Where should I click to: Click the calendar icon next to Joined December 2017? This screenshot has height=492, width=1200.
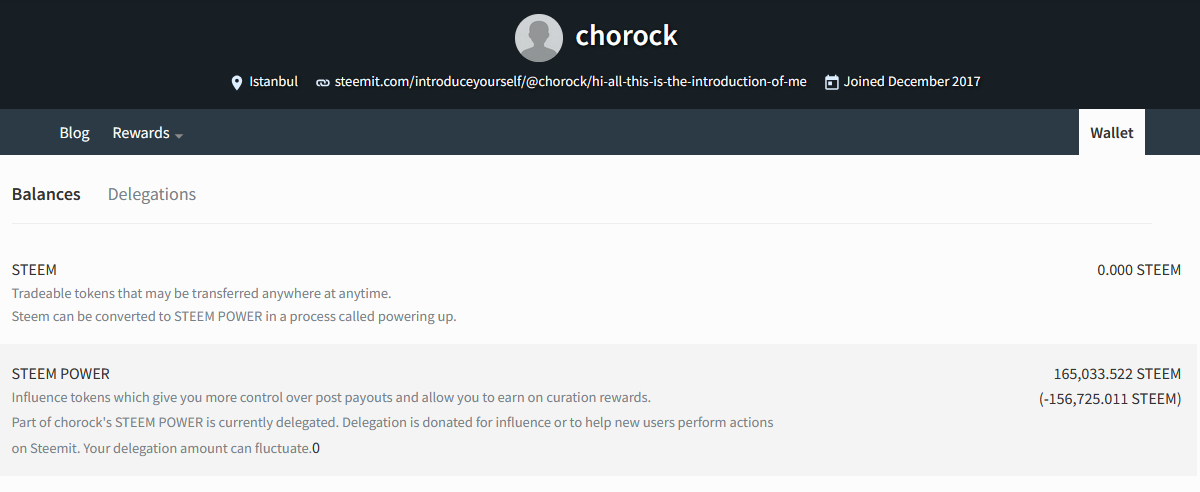point(831,82)
